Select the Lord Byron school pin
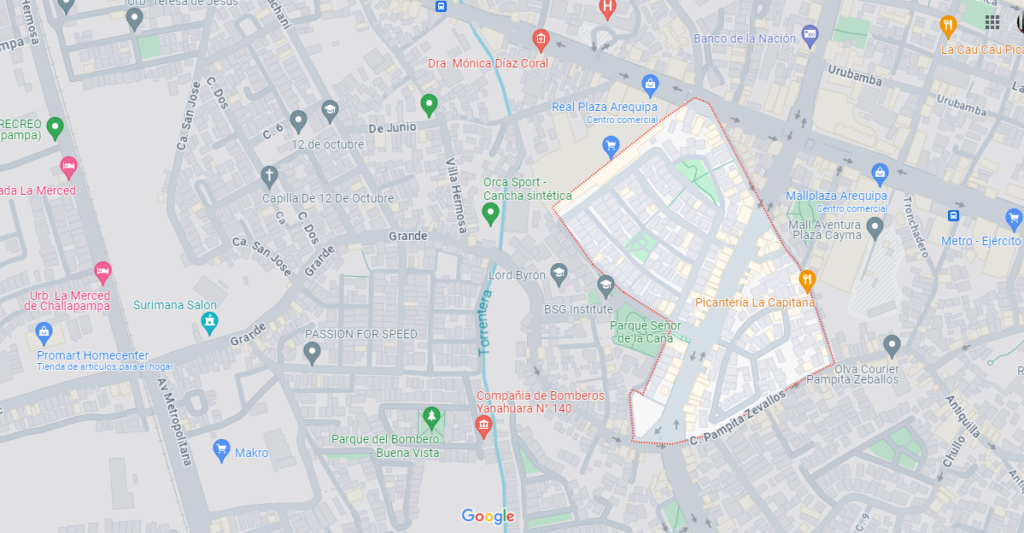 pos(558,275)
